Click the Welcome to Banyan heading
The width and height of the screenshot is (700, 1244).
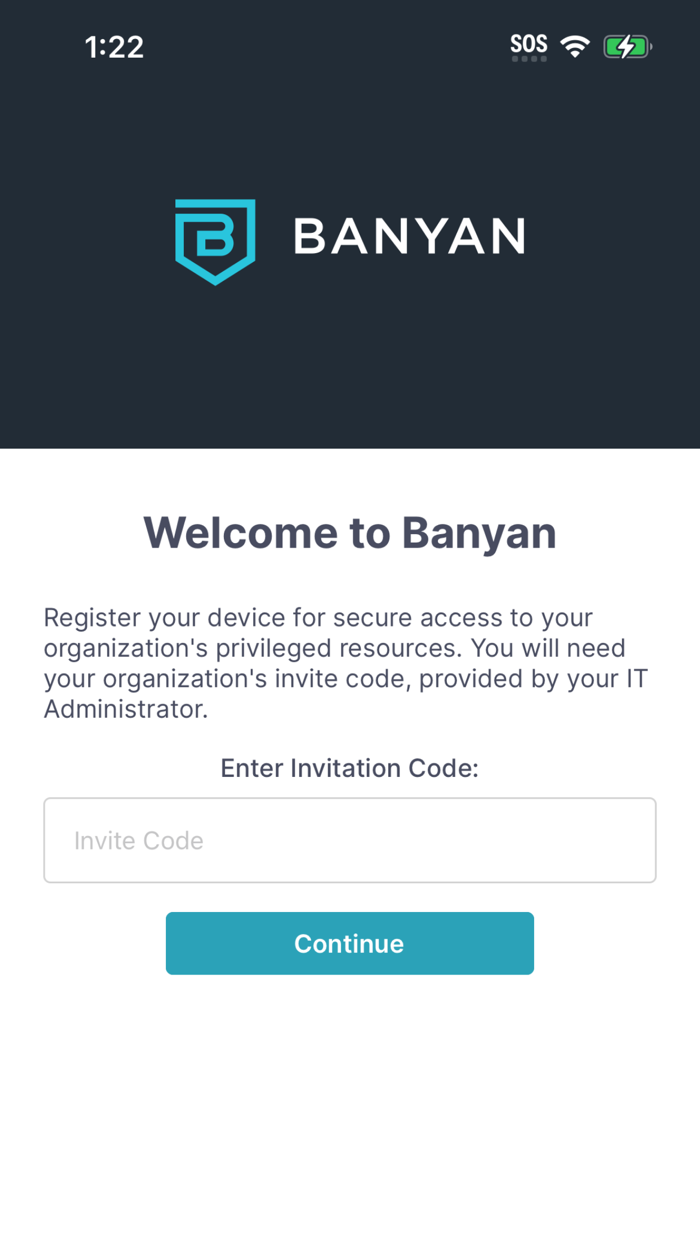coord(350,532)
